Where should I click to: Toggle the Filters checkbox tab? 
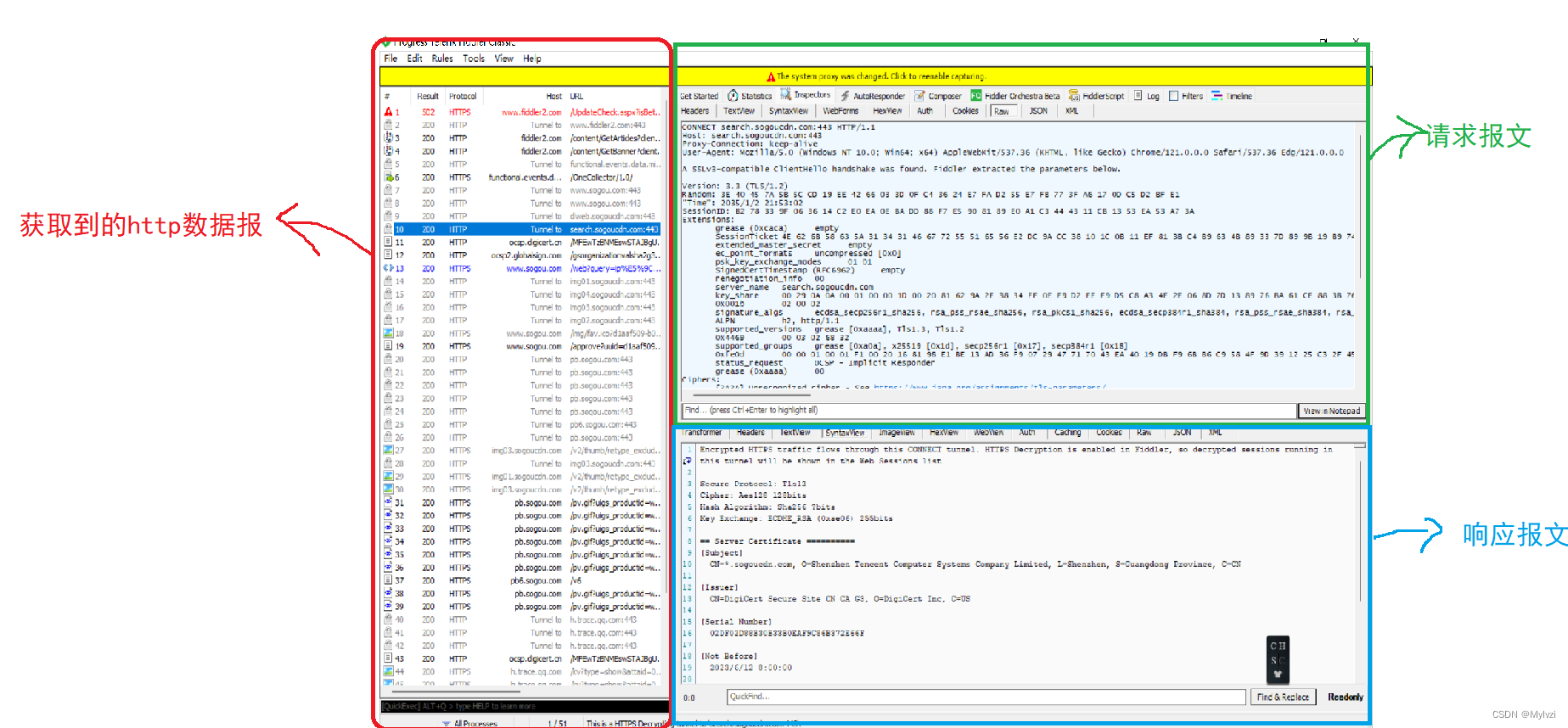click(1186, 96)
